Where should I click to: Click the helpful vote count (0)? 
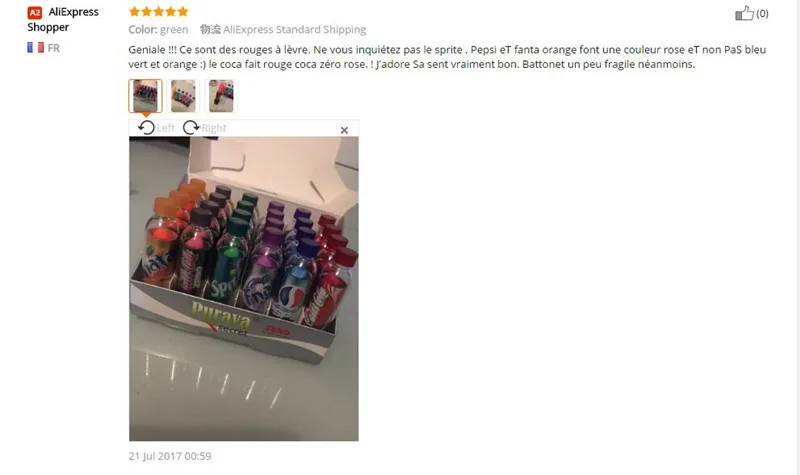pyautogui.click(x=762, y=14)
